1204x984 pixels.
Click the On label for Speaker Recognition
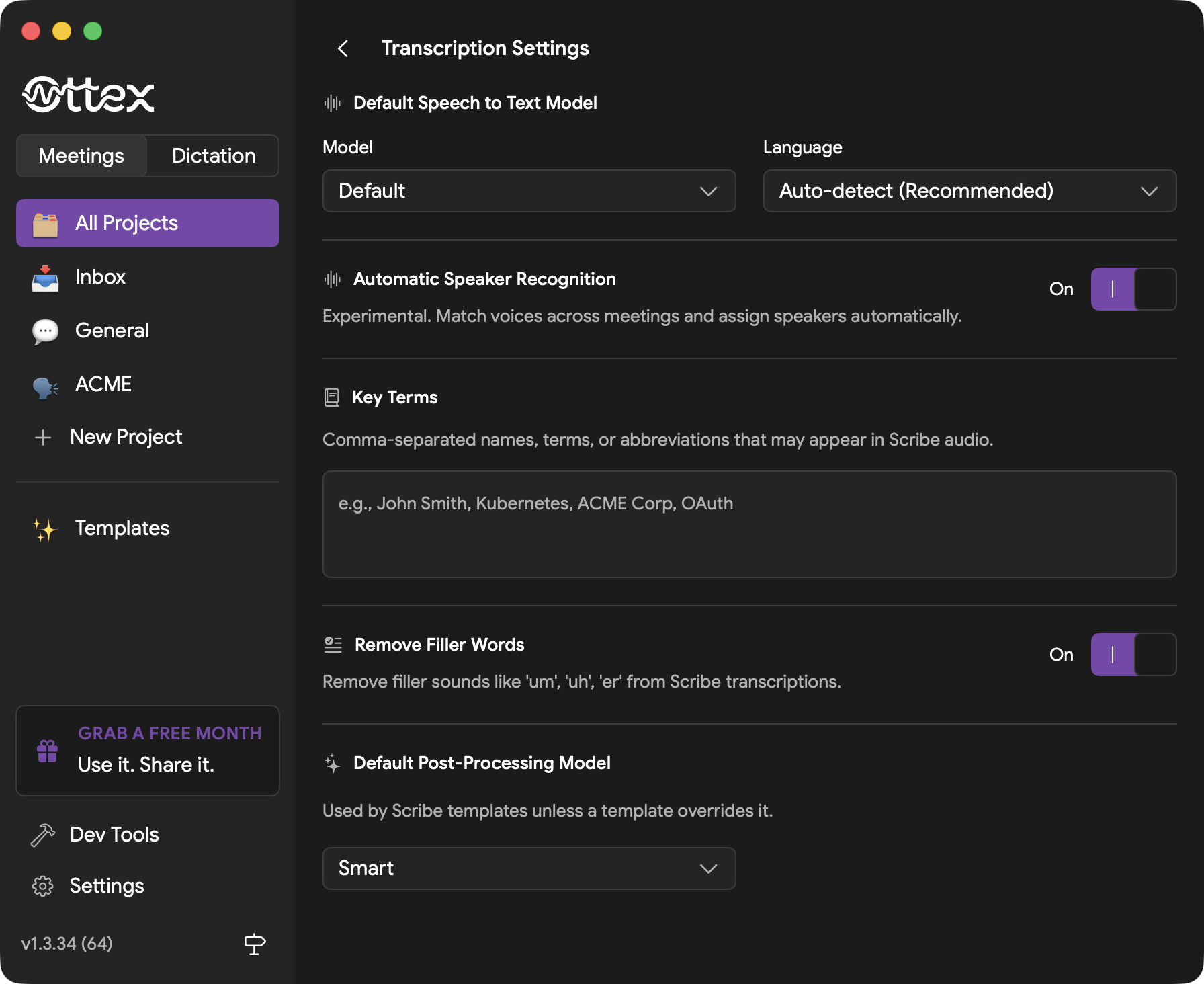pos(1062,289)
